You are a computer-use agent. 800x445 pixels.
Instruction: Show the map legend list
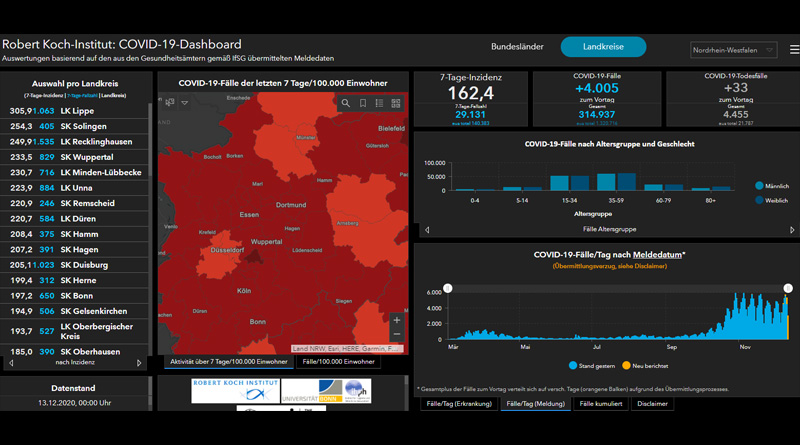coord(379,103)
